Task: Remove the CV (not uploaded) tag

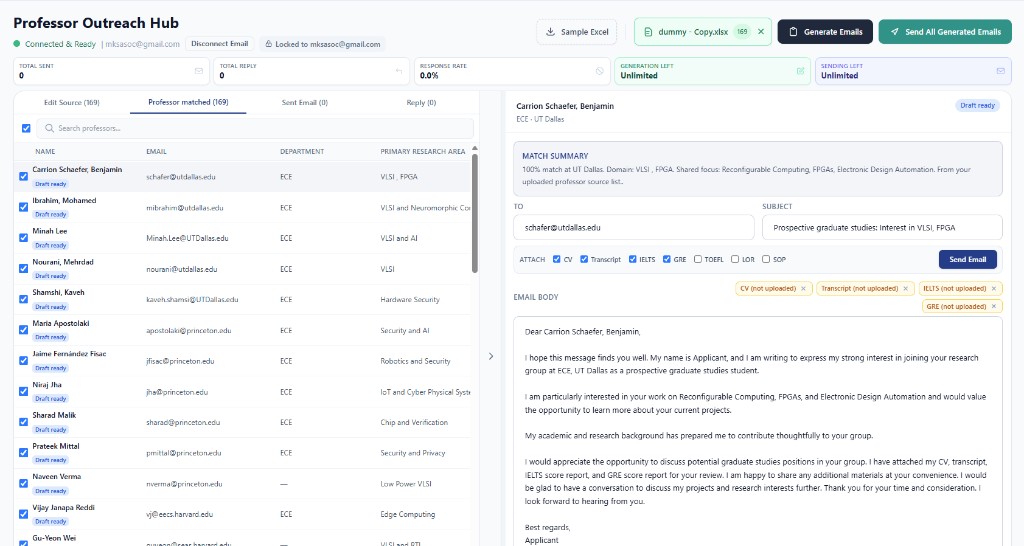Action: click(803, 288)
